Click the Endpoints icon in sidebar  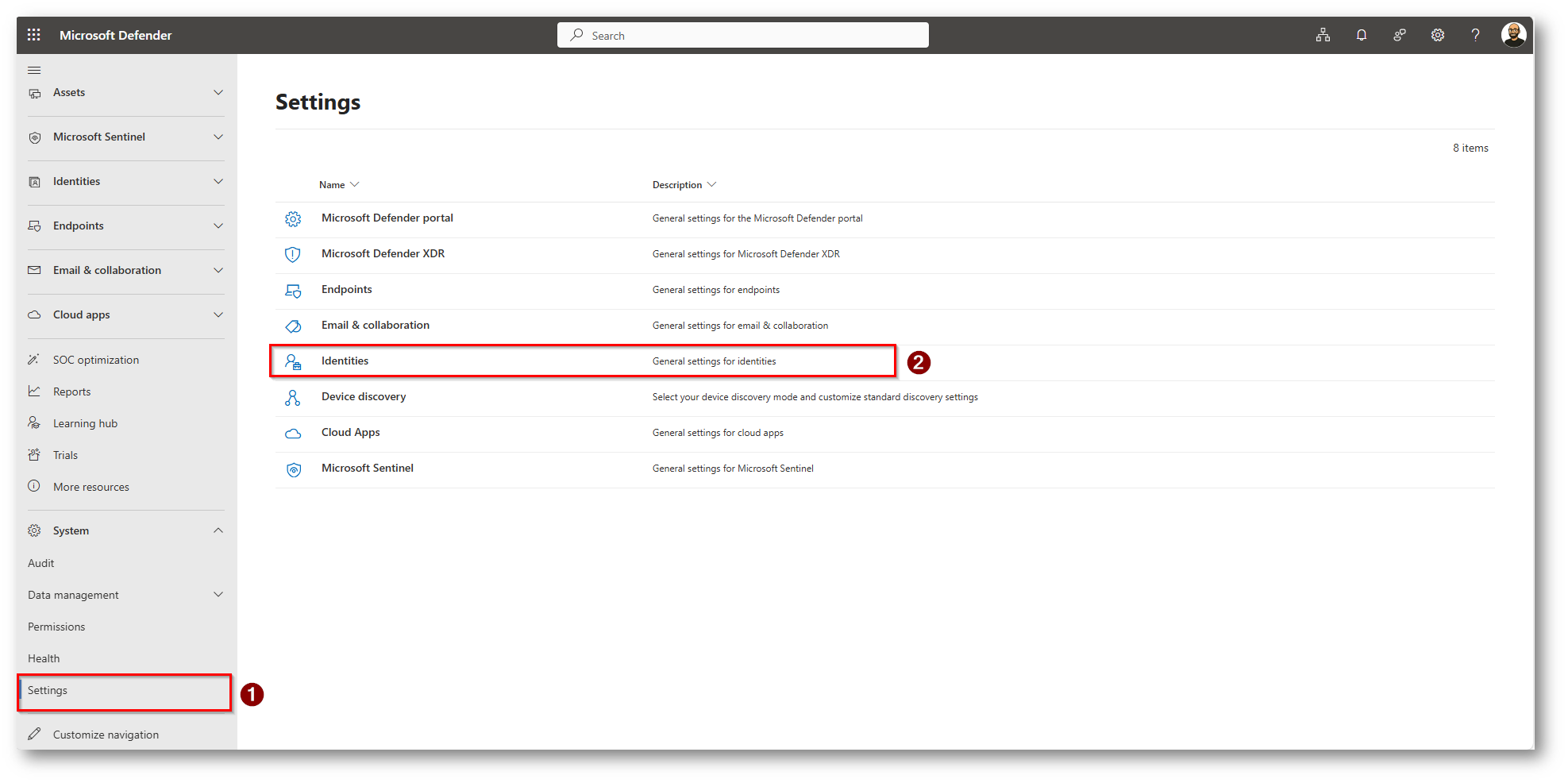pyautogui.click(x=34, y=226)
